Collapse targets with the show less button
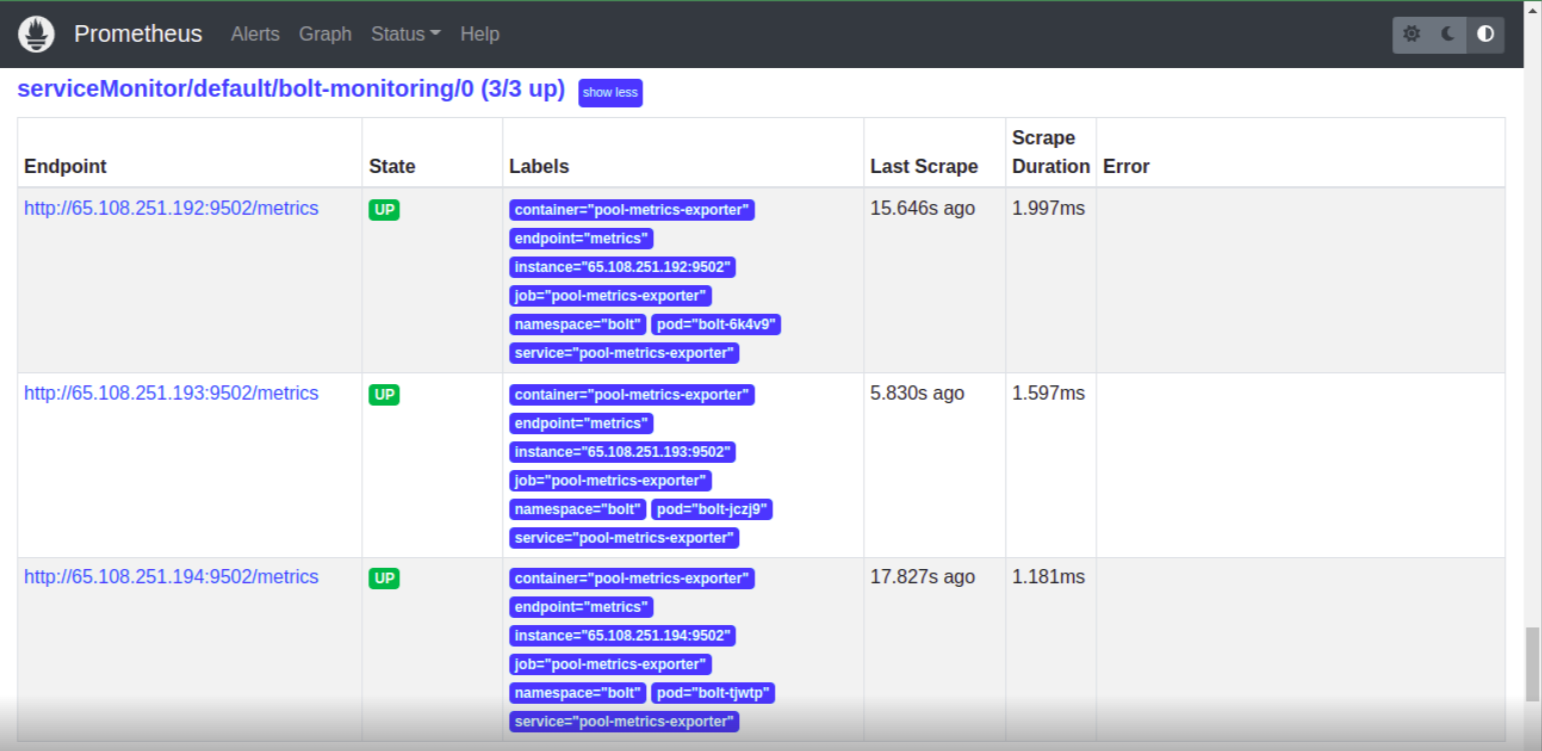Viewport: 1542px width, 751px height. pos(610,93)
